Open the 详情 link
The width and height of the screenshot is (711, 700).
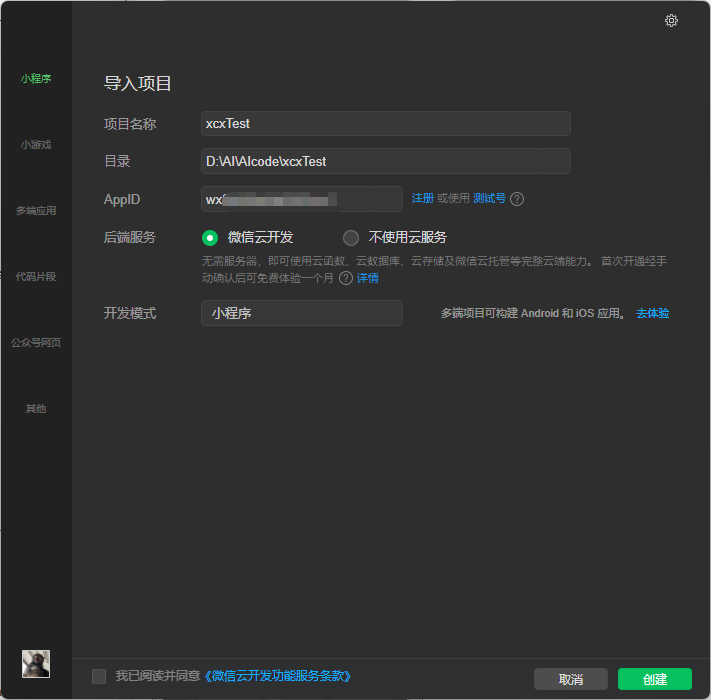(x=367, y=278)
